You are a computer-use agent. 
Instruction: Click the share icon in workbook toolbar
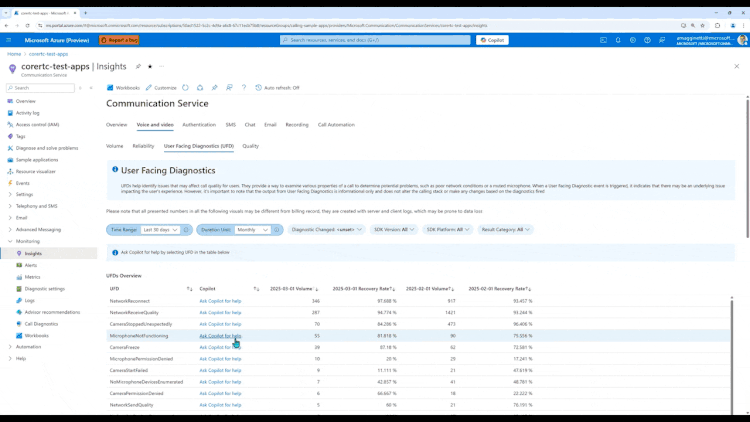[x=200, y=88]
